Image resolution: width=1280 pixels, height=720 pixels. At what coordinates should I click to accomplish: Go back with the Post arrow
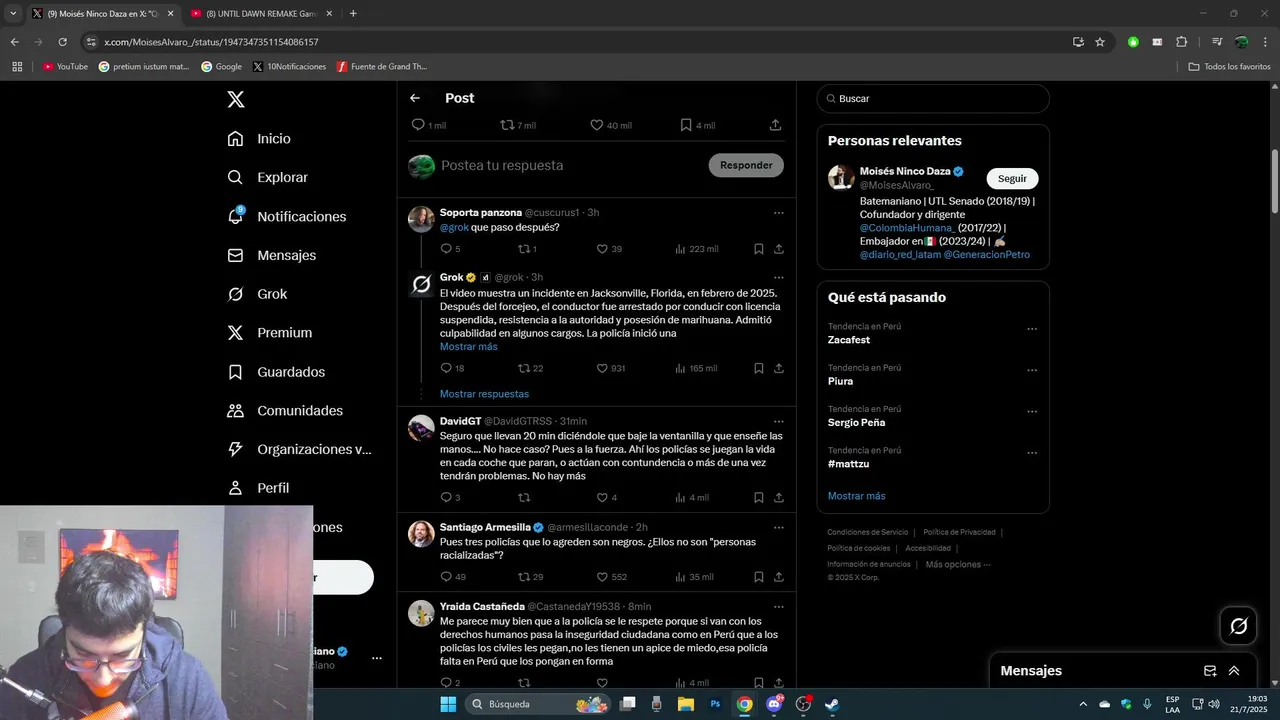[415, 98]
